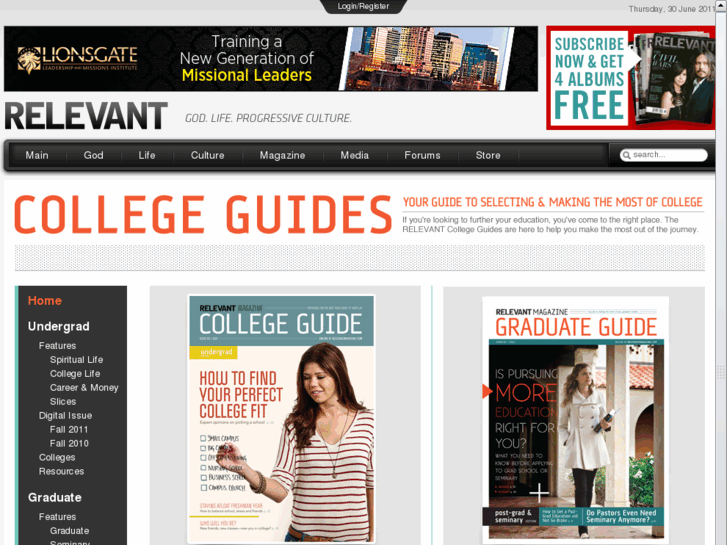Open the Undergrad sidebar section
Viewport: 727px width, 545px height.
[x=58, y=327]
